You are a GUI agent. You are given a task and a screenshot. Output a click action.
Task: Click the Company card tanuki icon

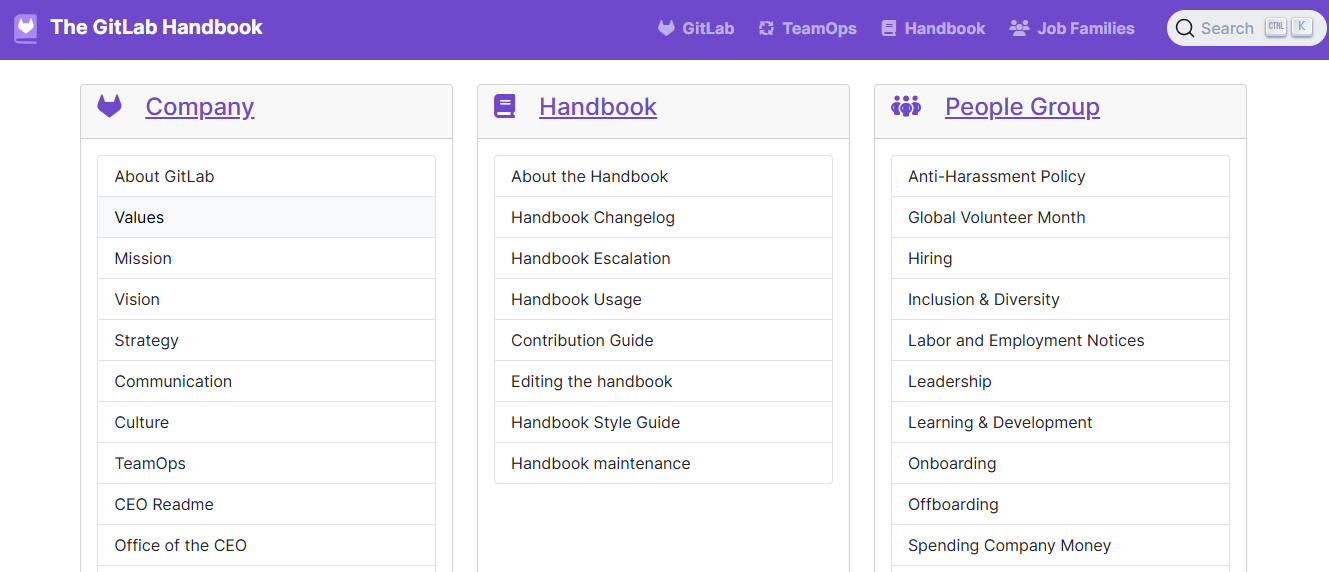click(x=109, y=106)
